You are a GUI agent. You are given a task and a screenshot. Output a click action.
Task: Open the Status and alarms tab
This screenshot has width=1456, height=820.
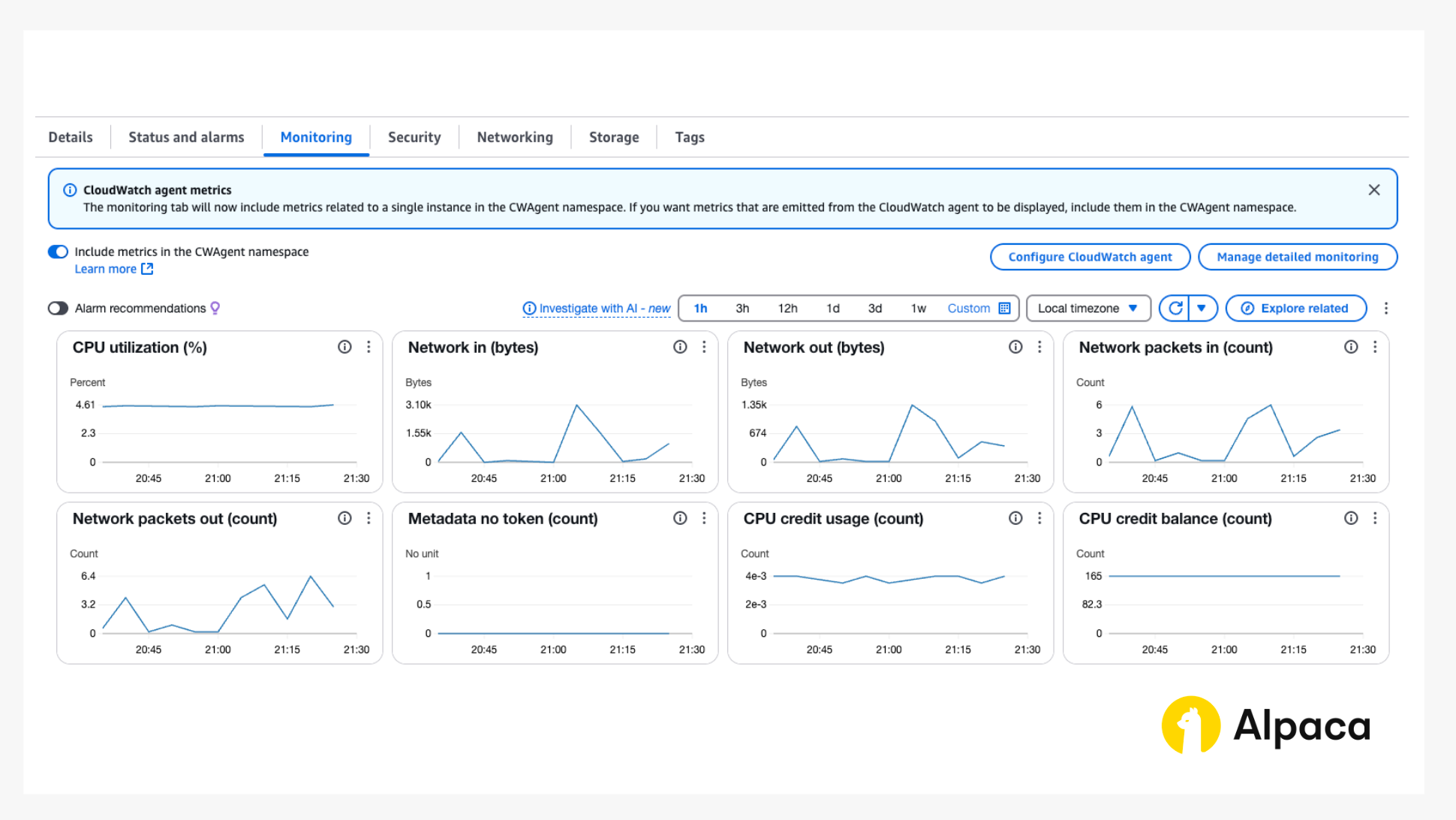[x=186, y=137]
